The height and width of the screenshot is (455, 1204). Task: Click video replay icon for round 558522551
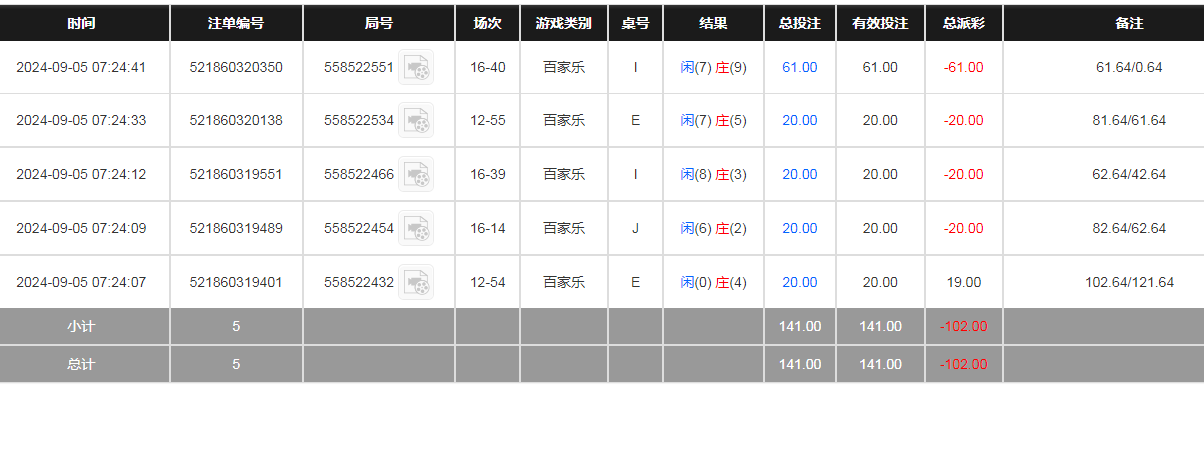pos(416,67)
